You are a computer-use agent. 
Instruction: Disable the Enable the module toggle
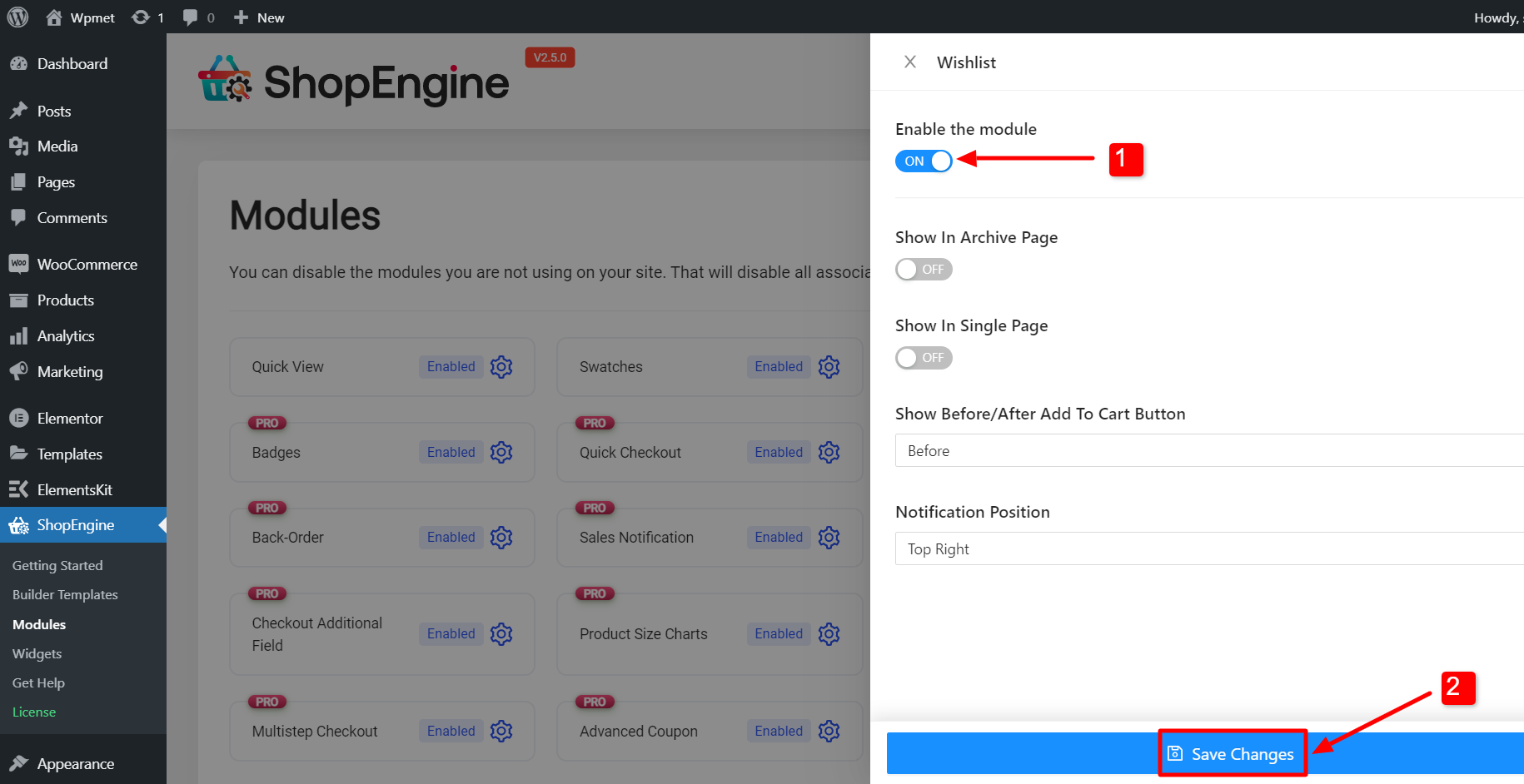pyautogui.click(x=924, y=161)
